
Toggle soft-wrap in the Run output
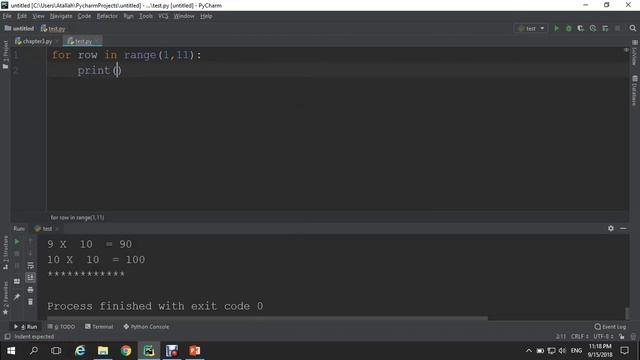[30, 265]
